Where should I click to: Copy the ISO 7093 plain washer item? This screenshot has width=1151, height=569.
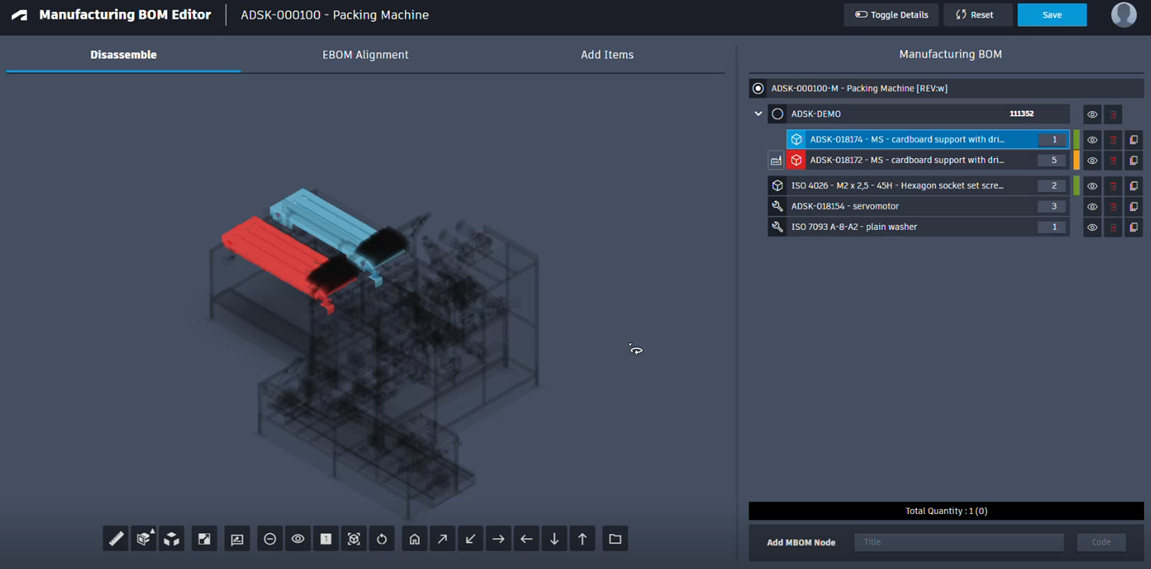click(1133, 228)
